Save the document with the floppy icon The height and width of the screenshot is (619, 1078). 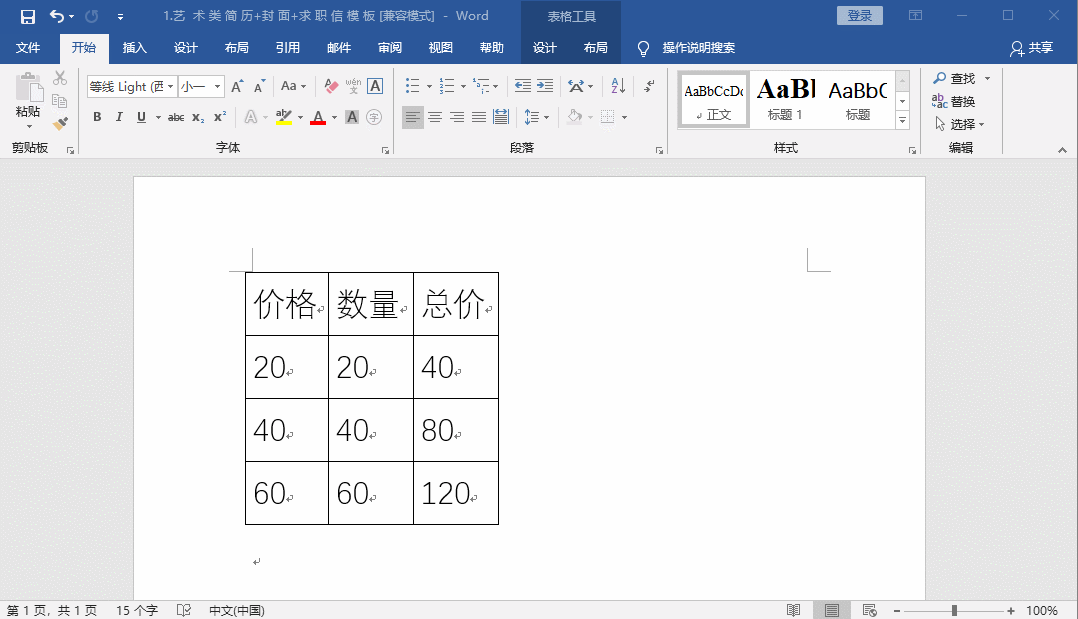pyautogui.click(x=28, y=17)
